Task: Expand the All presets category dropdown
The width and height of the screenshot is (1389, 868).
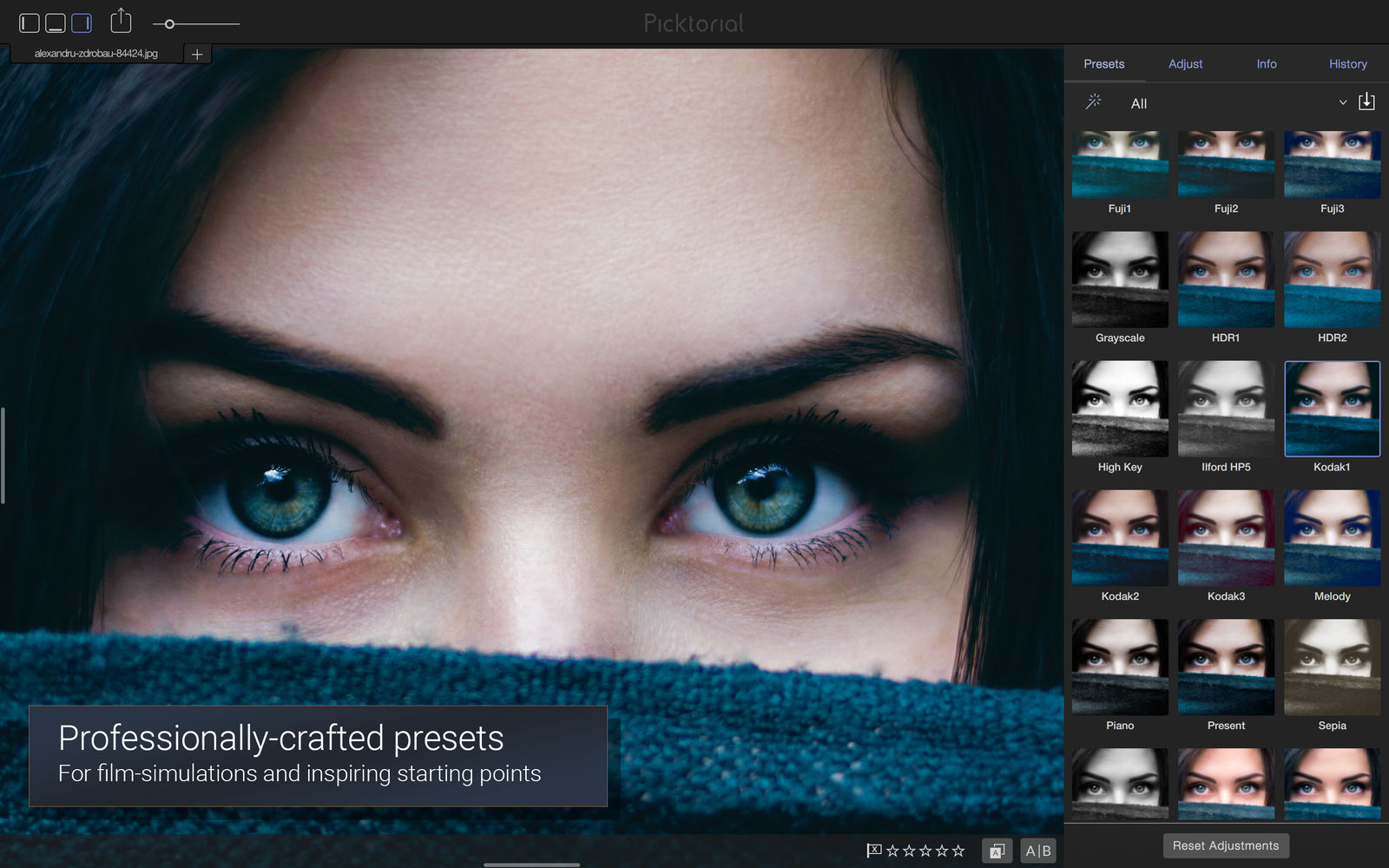Action: [x=1239, y=103]
